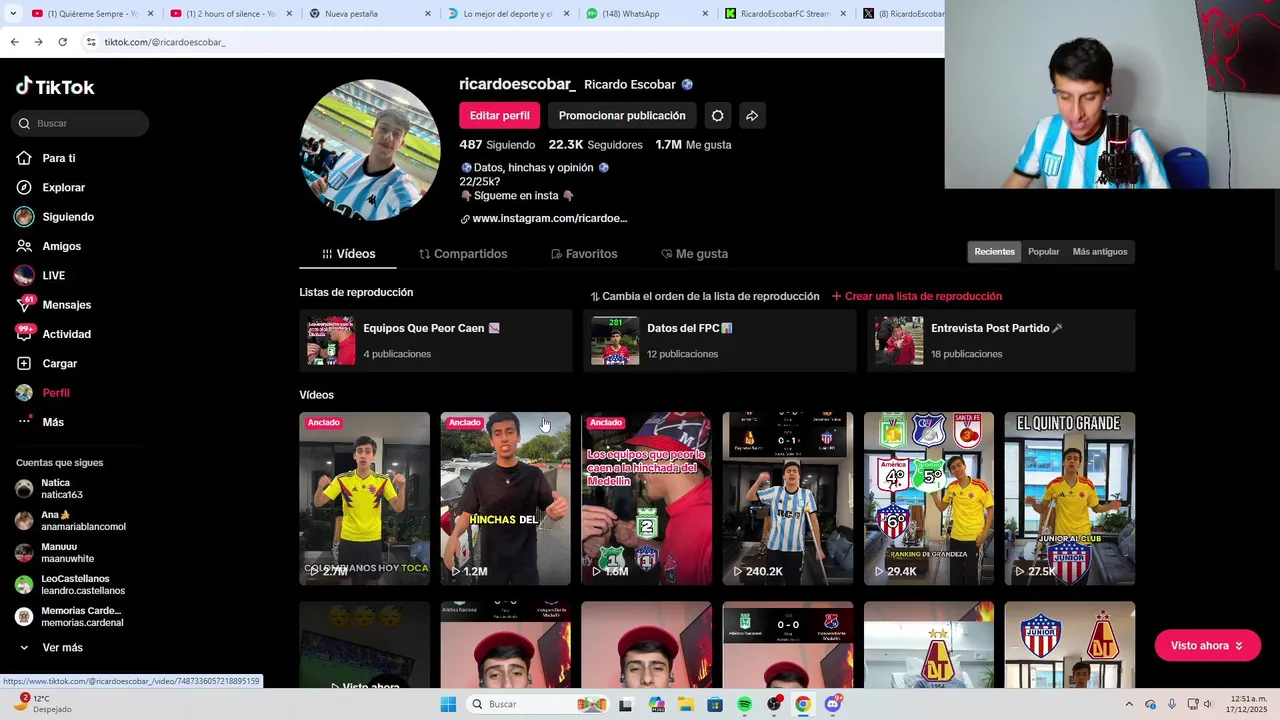Viewport: 1280px width, 720px height.
Task: Click Crear una lista de reproducción
Action: tap(916, 296)
